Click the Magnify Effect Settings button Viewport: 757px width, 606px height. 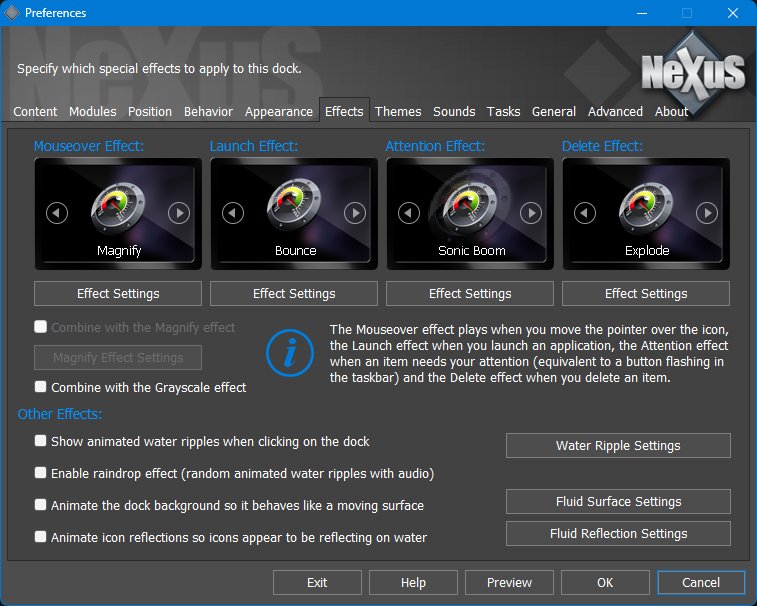click(x=118, y=357)
